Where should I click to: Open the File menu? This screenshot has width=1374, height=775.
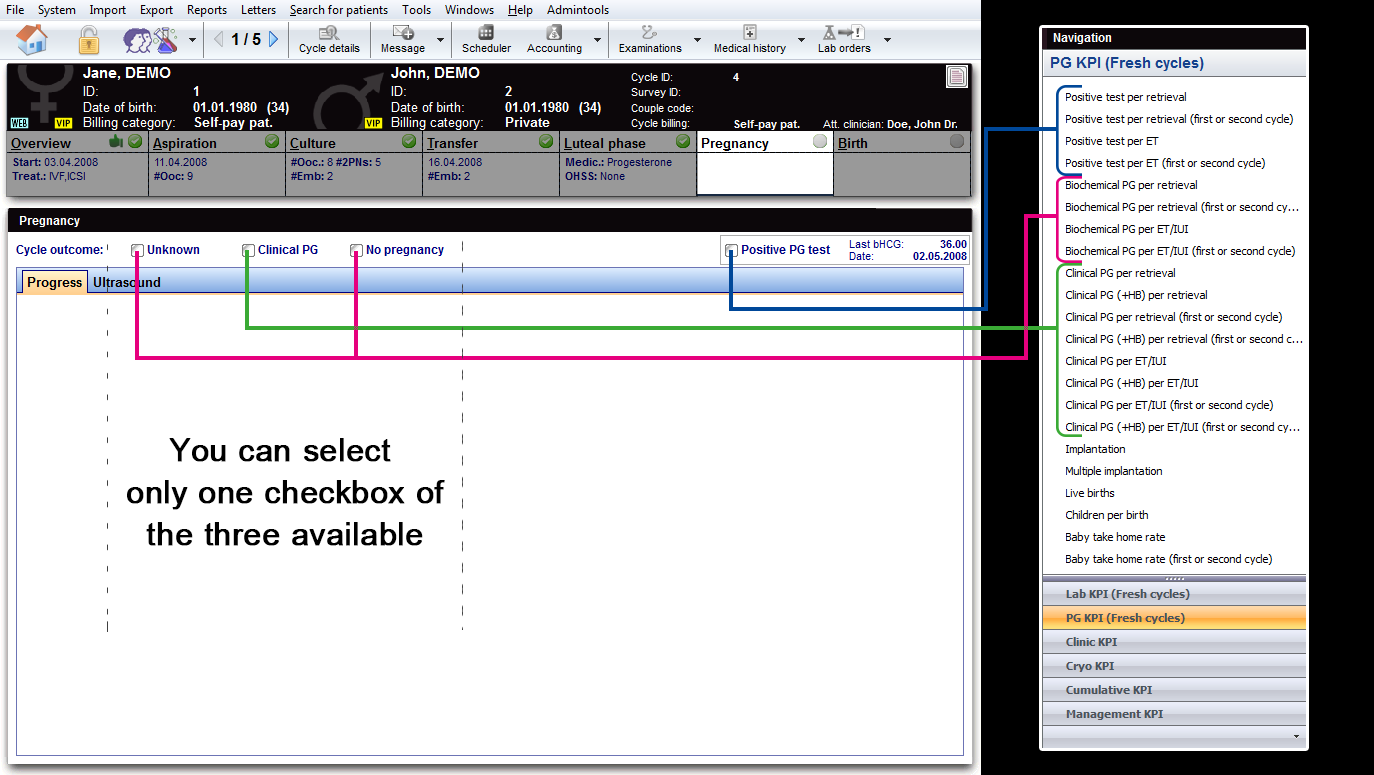[15, 10]
